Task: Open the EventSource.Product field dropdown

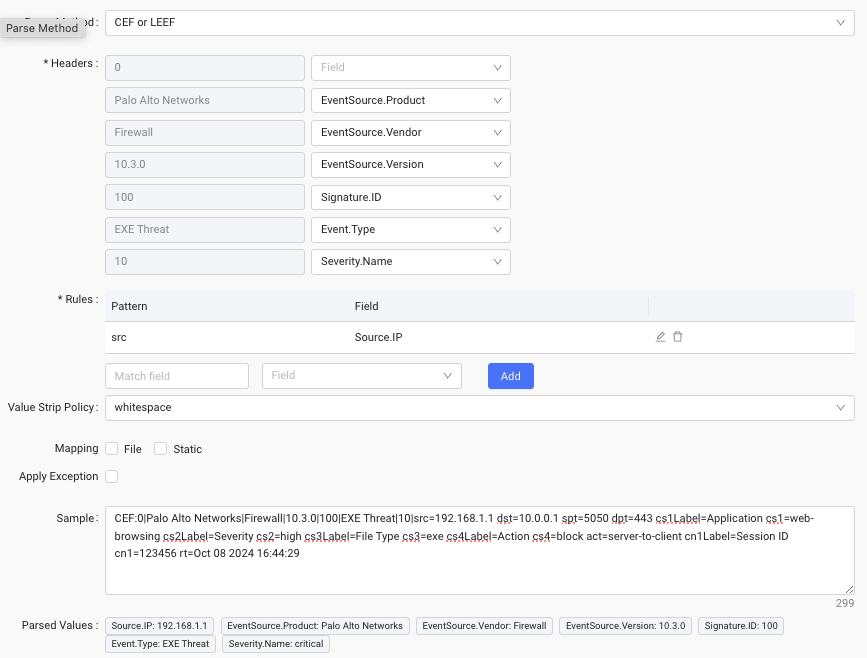Action: coord(410,100)
